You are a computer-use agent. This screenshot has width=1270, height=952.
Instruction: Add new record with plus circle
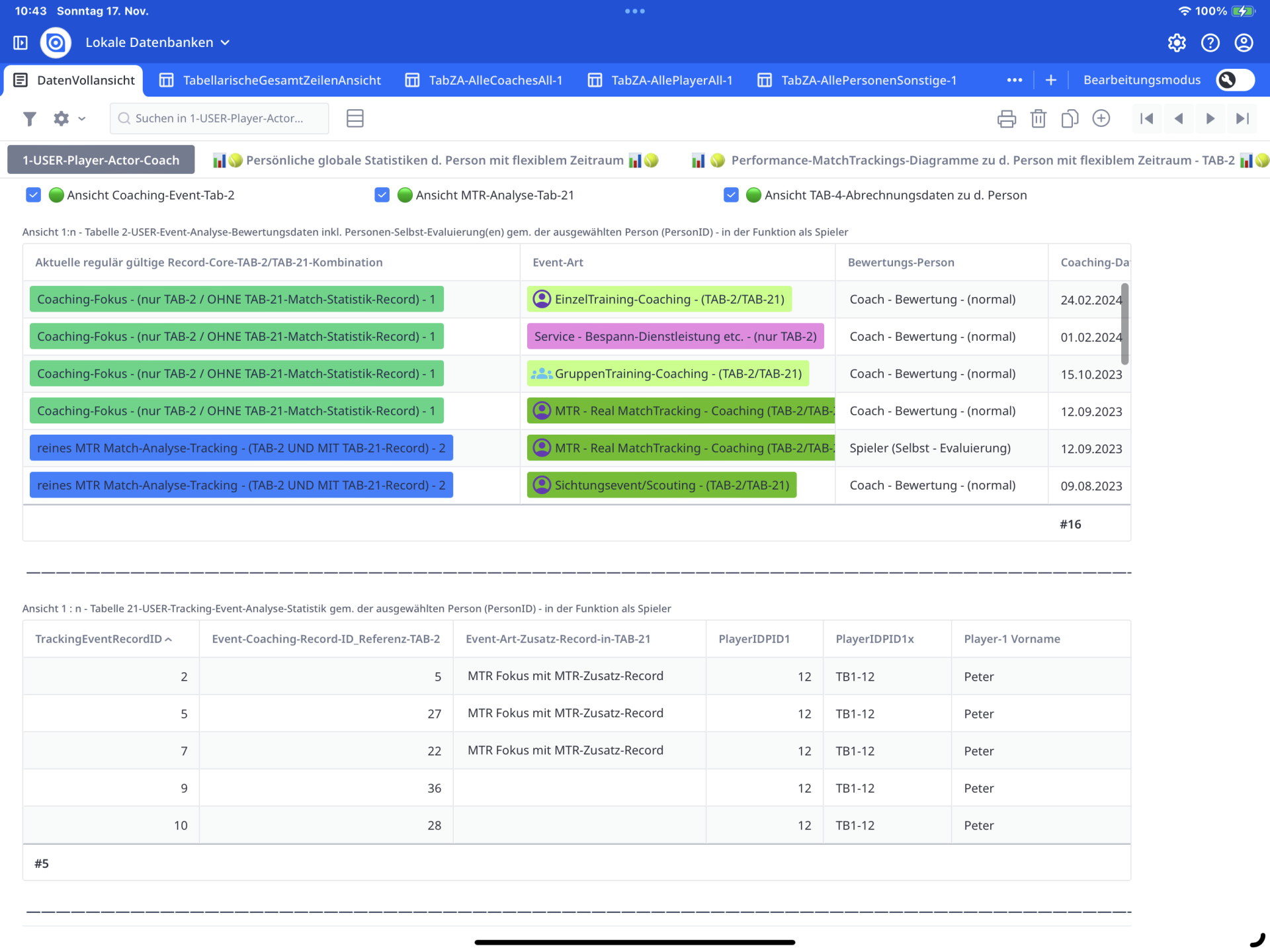point(1101,118)
